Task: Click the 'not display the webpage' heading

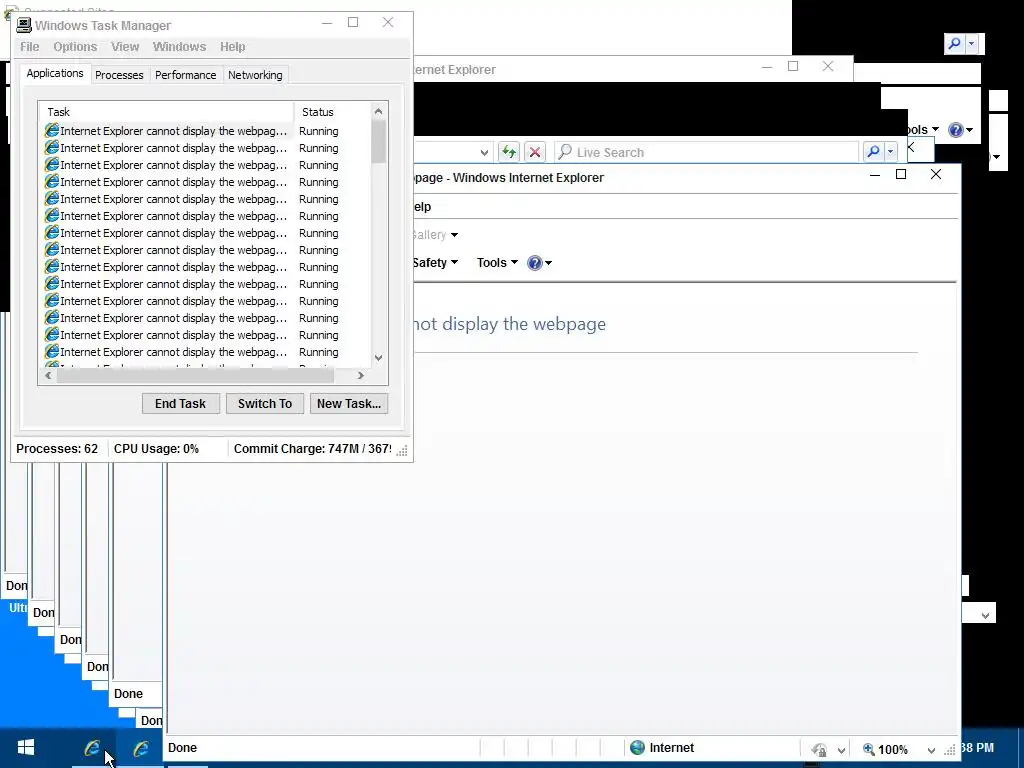Action: (510, 324)
